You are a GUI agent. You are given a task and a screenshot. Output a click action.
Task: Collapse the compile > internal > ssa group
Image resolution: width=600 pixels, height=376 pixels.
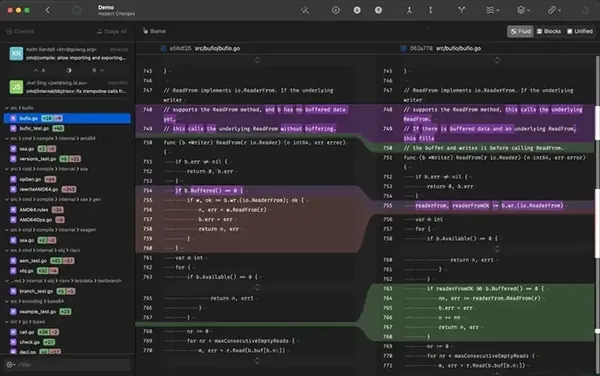tap(7, 169)
